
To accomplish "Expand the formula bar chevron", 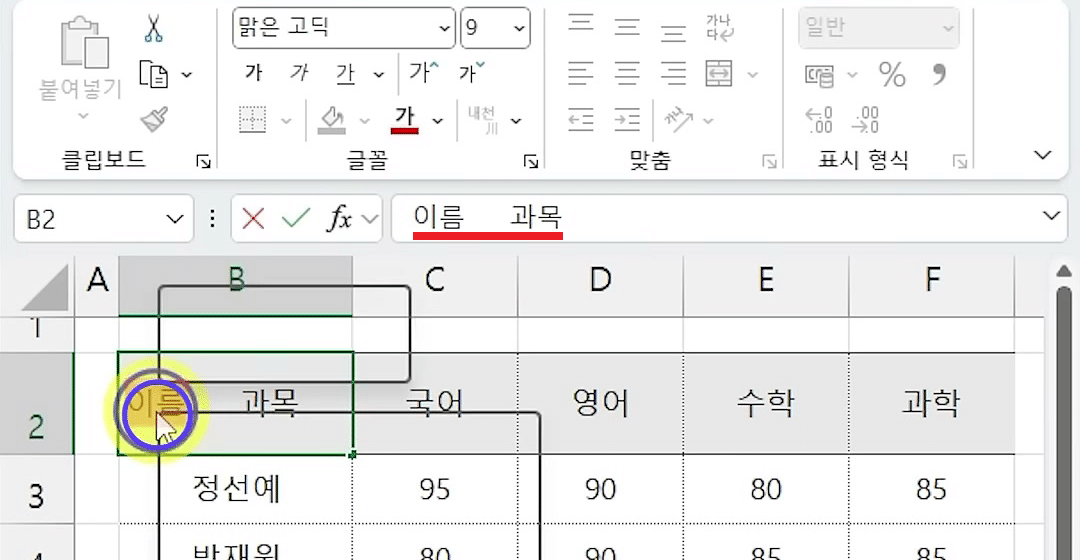I will 1051,216.
